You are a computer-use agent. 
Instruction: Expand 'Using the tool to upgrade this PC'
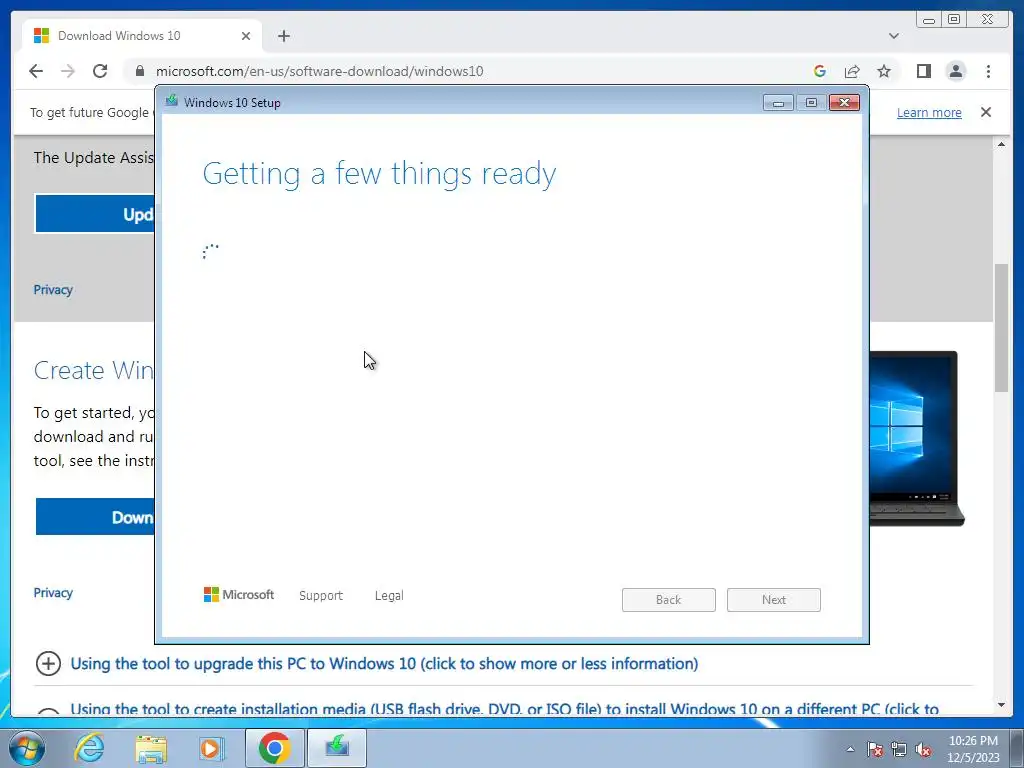tap(384, 664)
